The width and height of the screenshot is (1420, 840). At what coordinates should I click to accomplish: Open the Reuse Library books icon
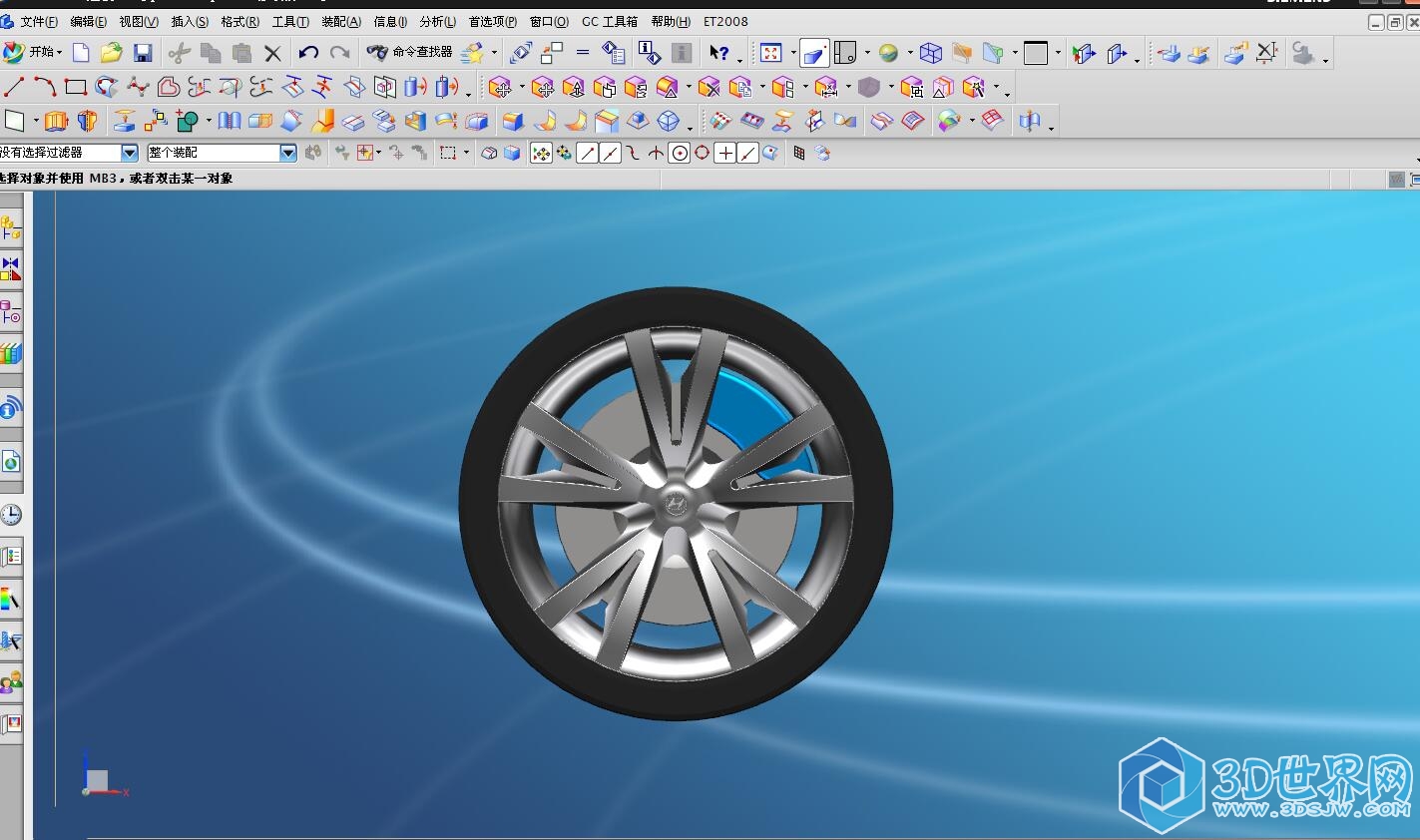pos(11,354)
